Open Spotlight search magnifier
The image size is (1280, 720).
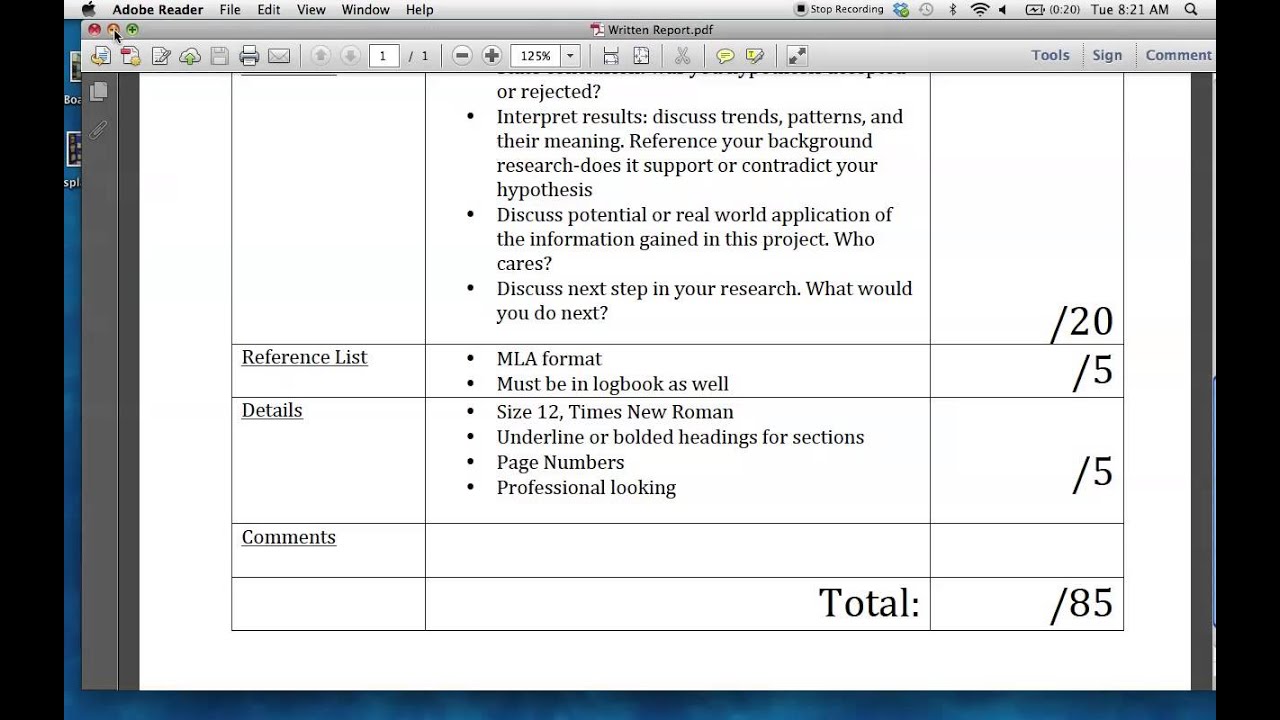1190,9
